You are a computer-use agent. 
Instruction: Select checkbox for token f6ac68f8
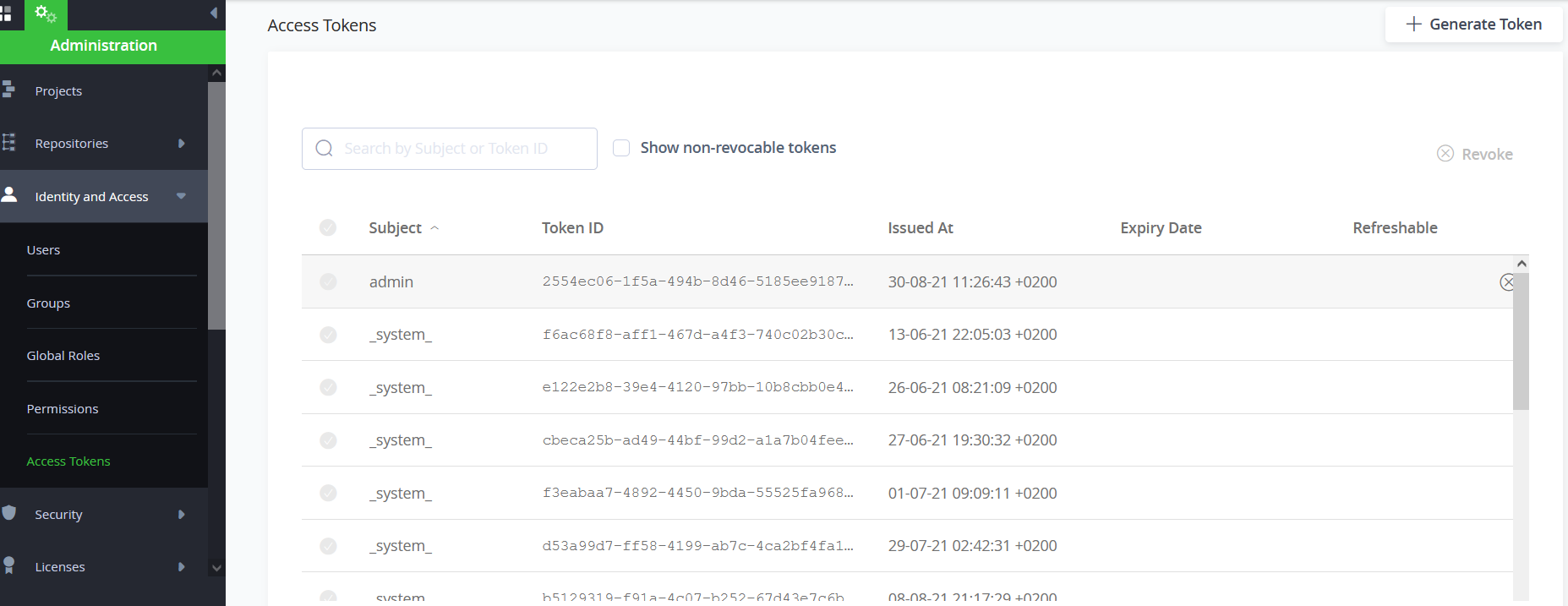tap(328, 335)
